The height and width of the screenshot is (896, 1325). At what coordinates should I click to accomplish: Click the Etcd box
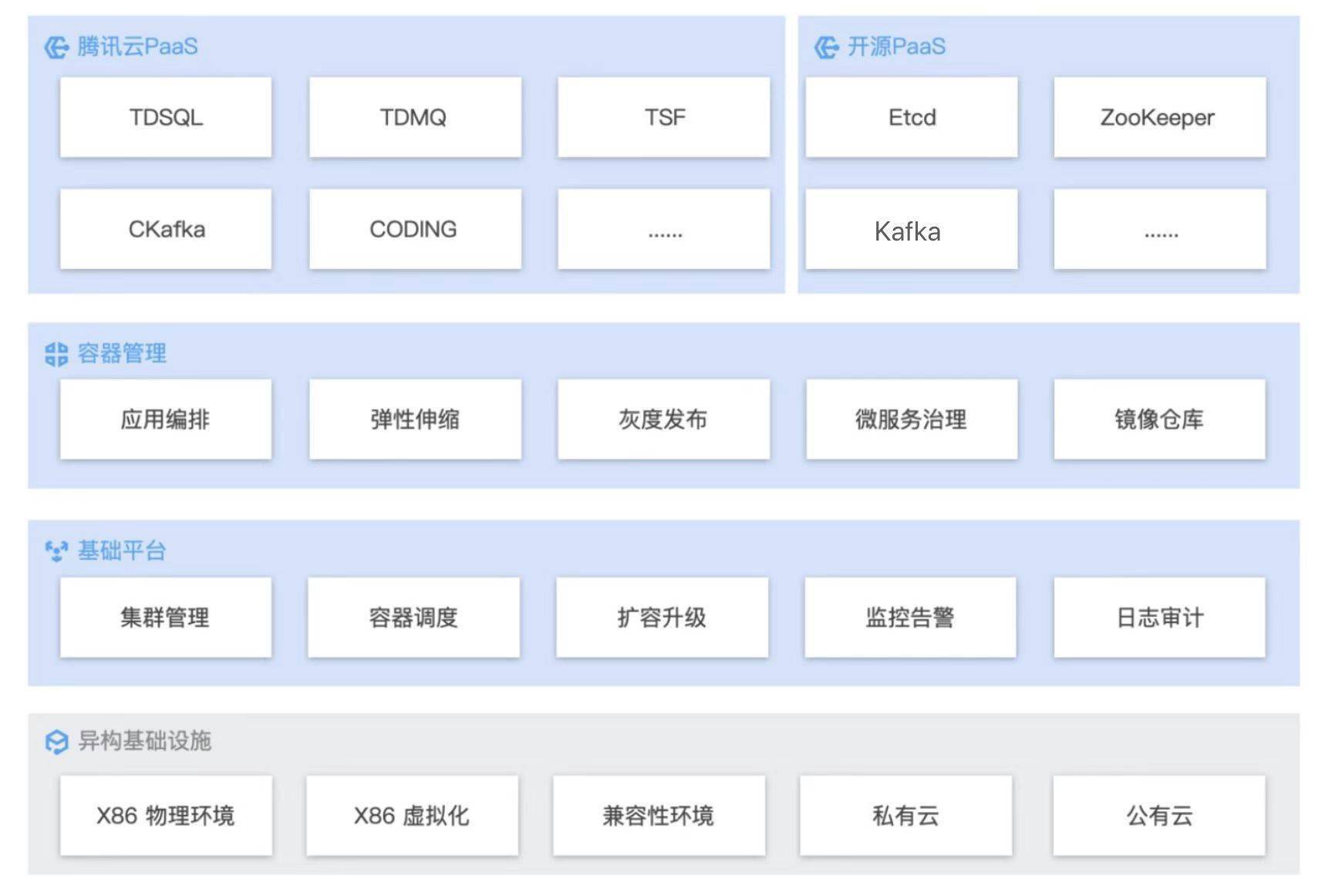912,117
